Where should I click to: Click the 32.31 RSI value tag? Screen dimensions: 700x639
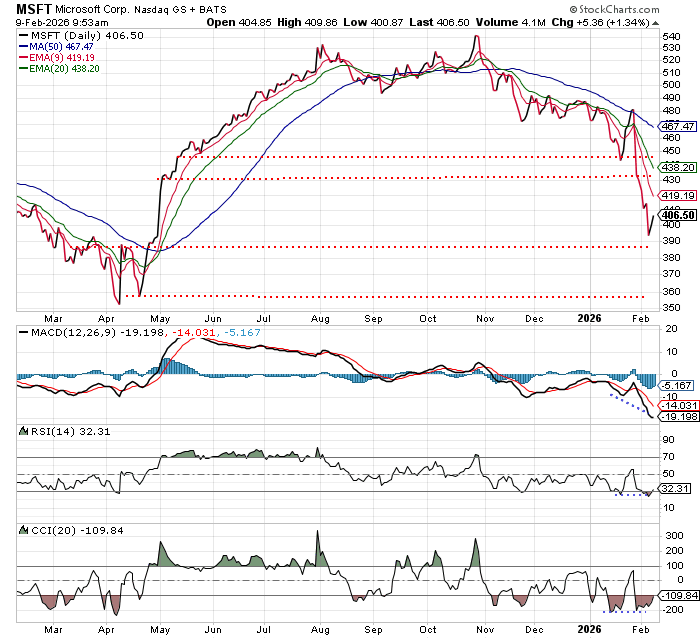[x=678, y=487]
